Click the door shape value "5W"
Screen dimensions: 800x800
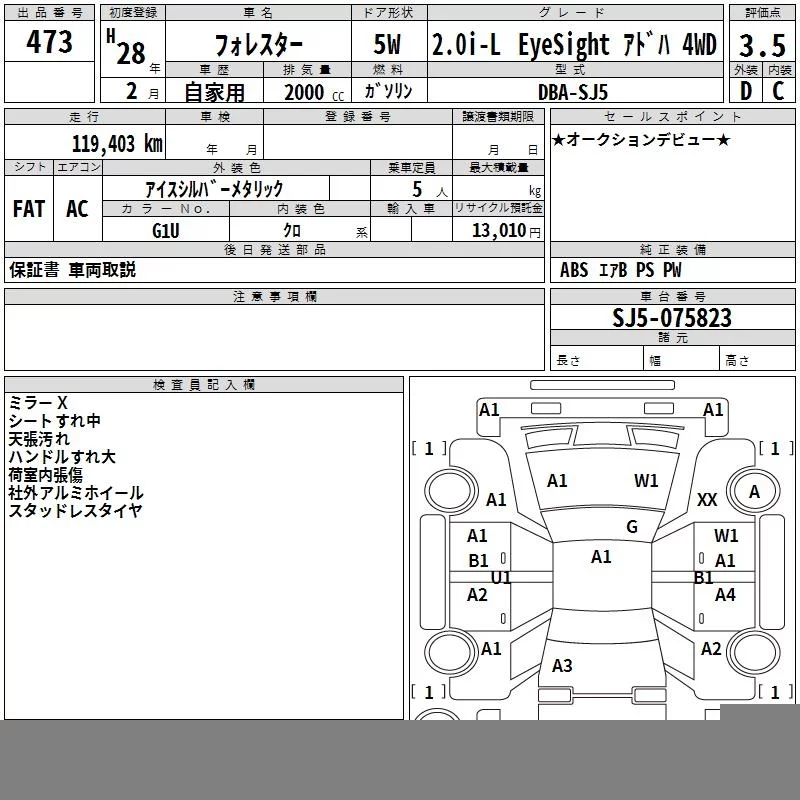387,44
